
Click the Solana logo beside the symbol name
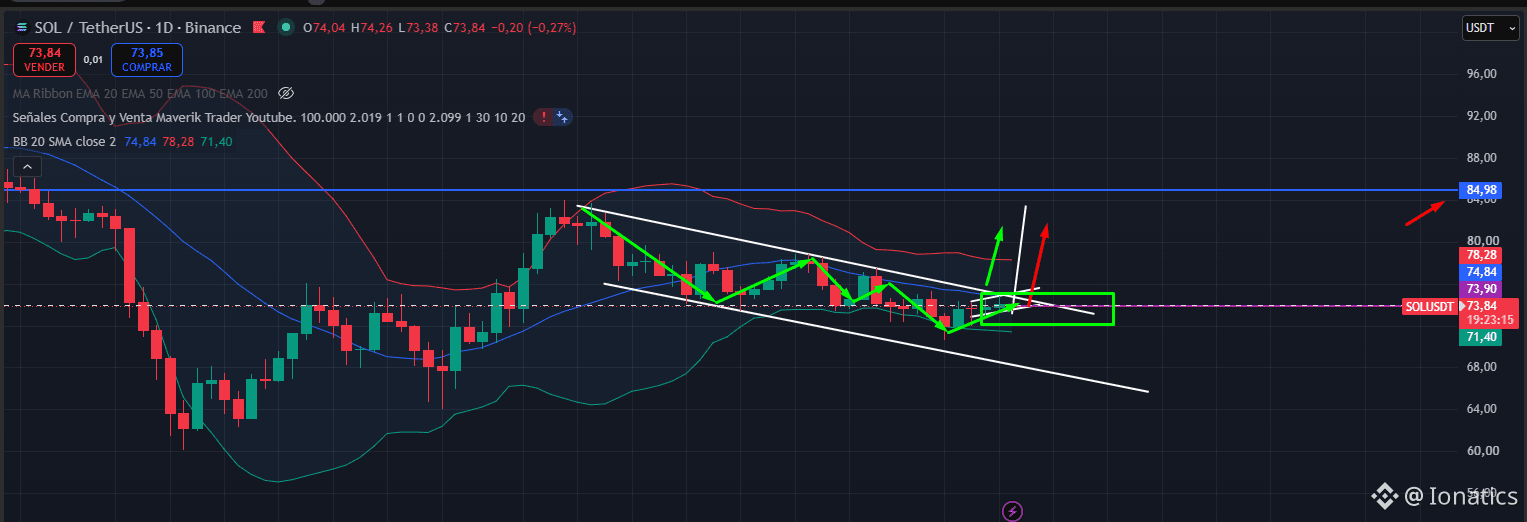22,28
